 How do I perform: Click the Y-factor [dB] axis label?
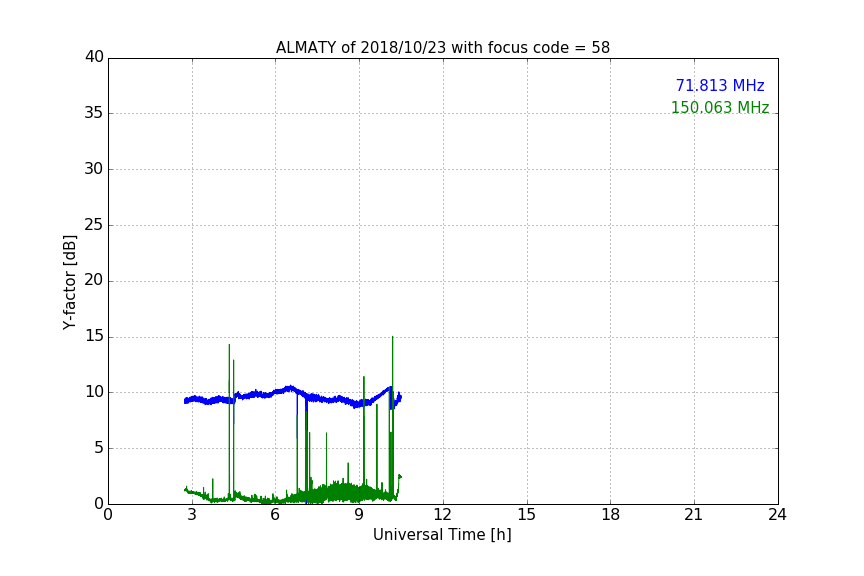[69, 282]
